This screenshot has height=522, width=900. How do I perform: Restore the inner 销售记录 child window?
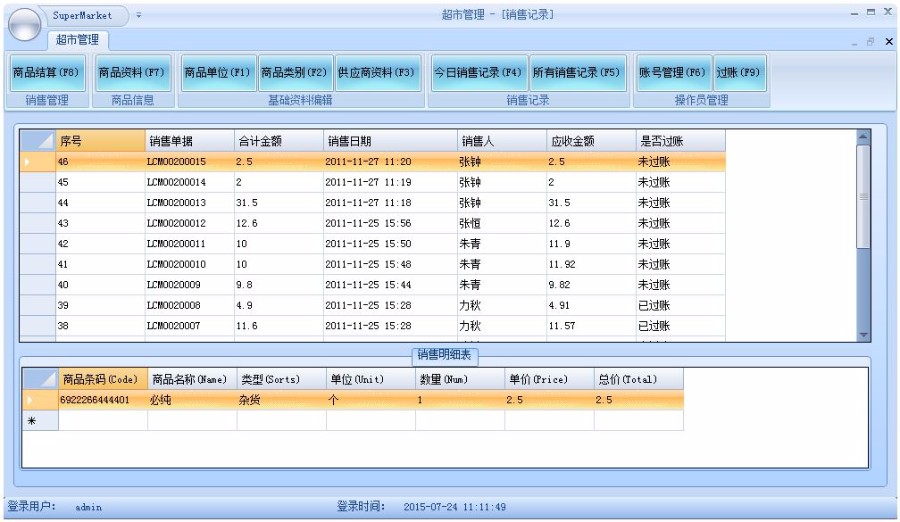point(871,42)
